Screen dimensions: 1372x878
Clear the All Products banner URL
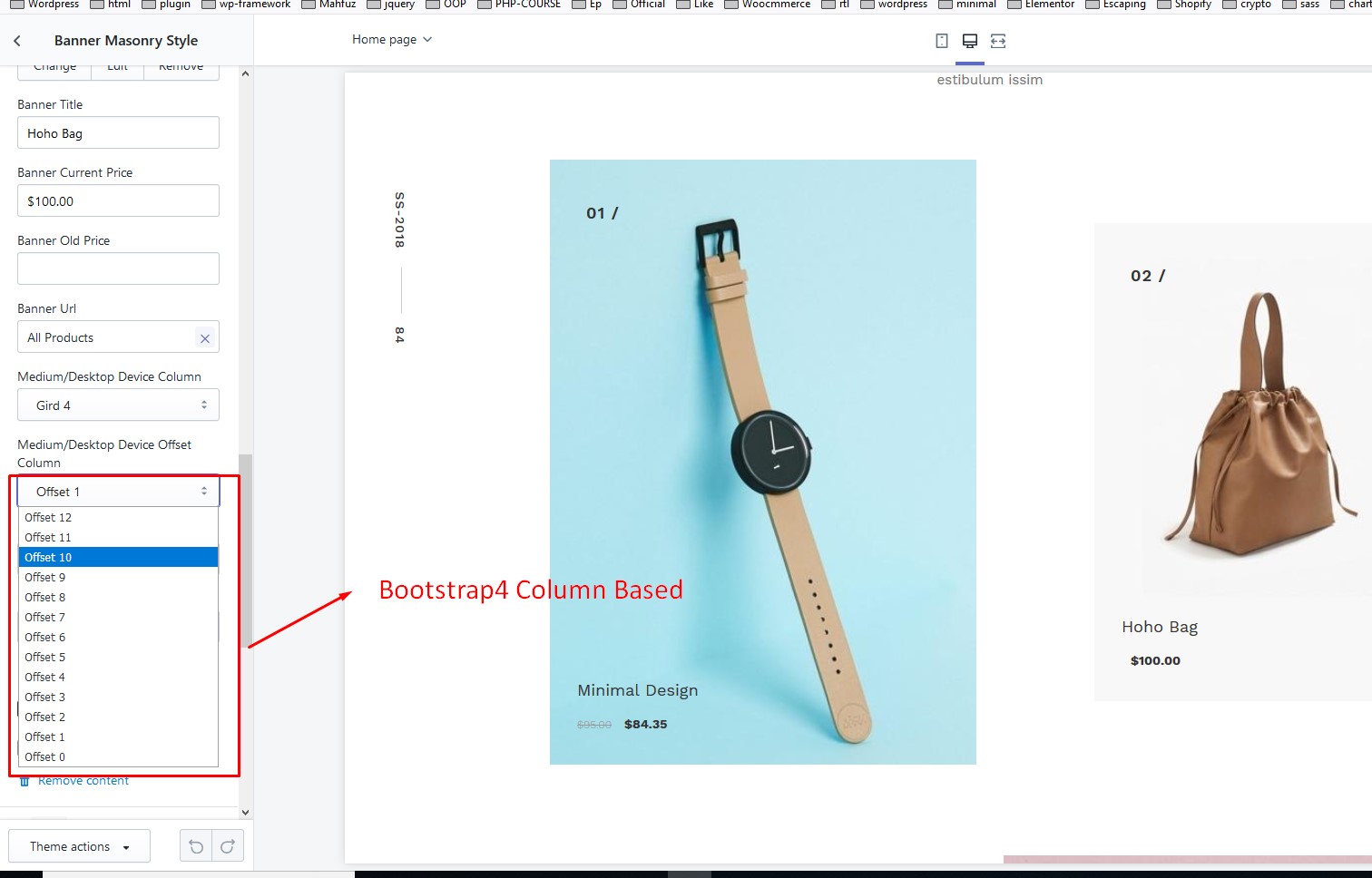(x=205, y=338)
